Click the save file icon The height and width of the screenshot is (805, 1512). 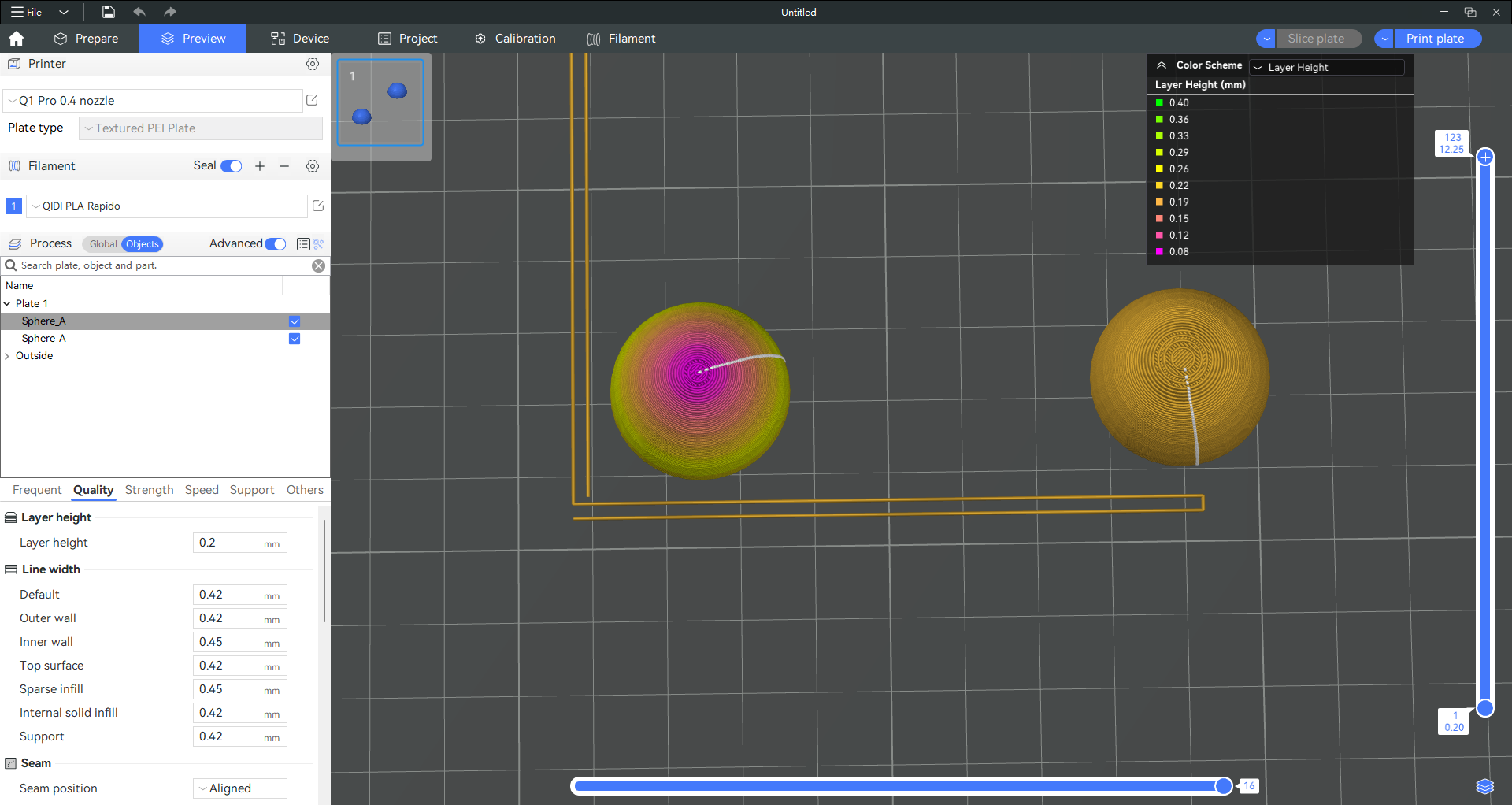[x=109, y=12]
